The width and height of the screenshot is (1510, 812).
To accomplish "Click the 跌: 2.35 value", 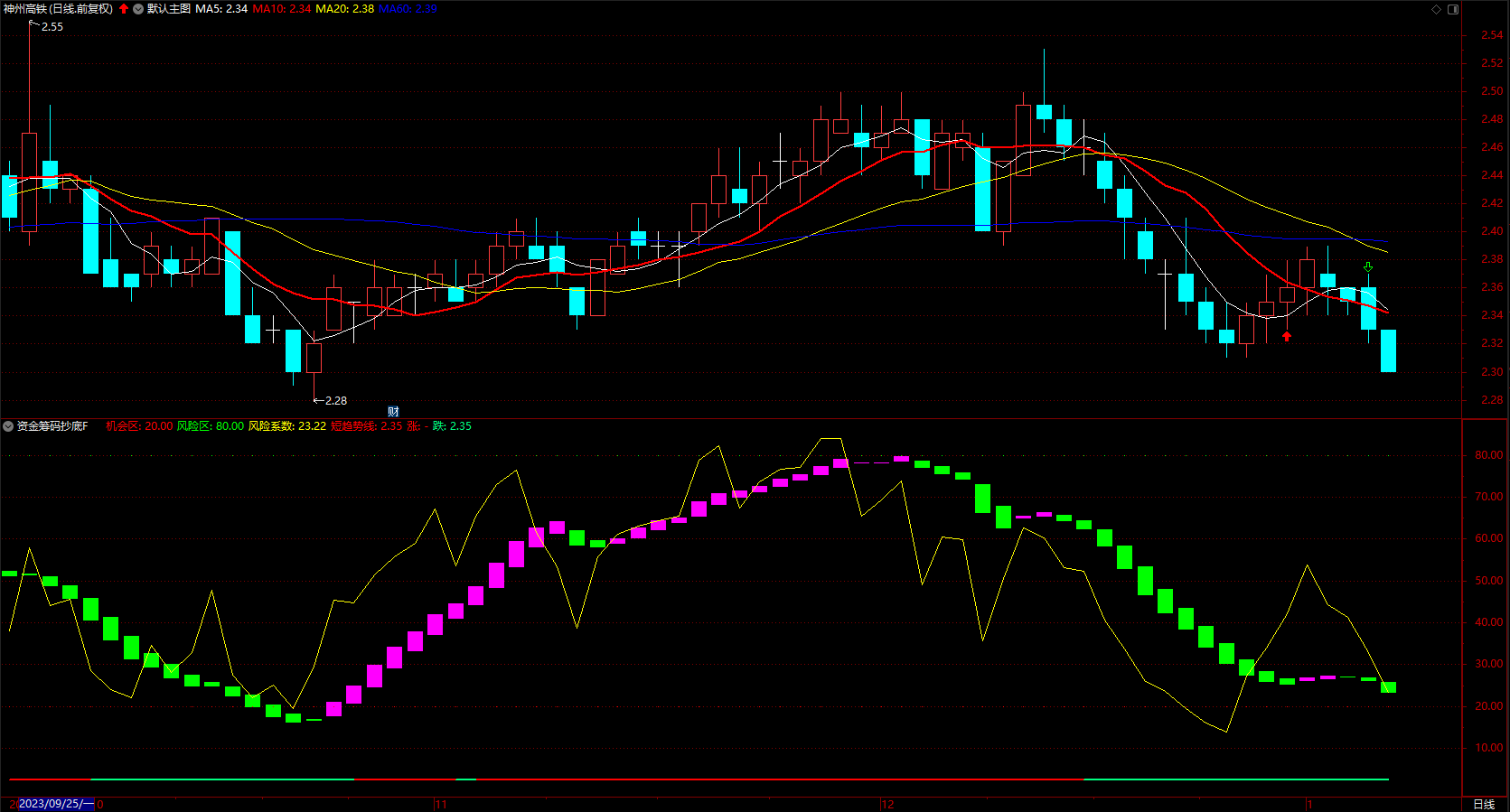I will (x=452, y=426).
